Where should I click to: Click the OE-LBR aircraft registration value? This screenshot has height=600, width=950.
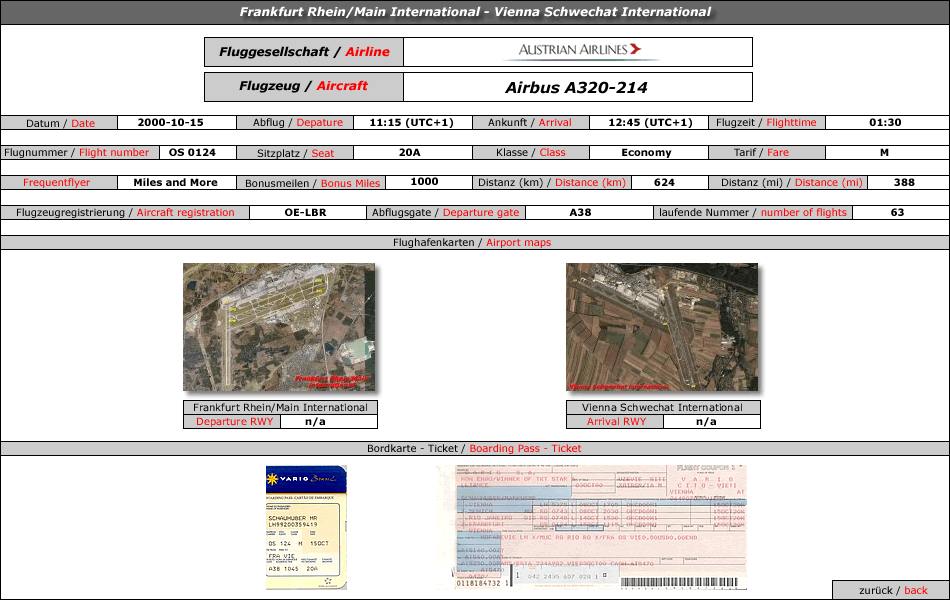click(x=305, y=212)
